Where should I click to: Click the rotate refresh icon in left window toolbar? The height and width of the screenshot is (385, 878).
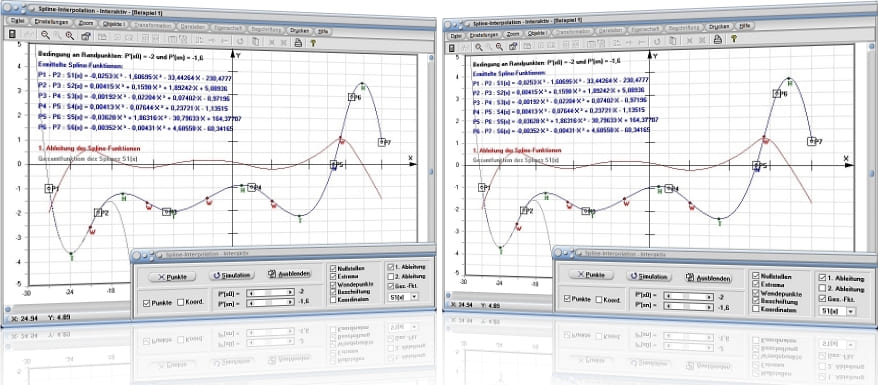[241, 40]
